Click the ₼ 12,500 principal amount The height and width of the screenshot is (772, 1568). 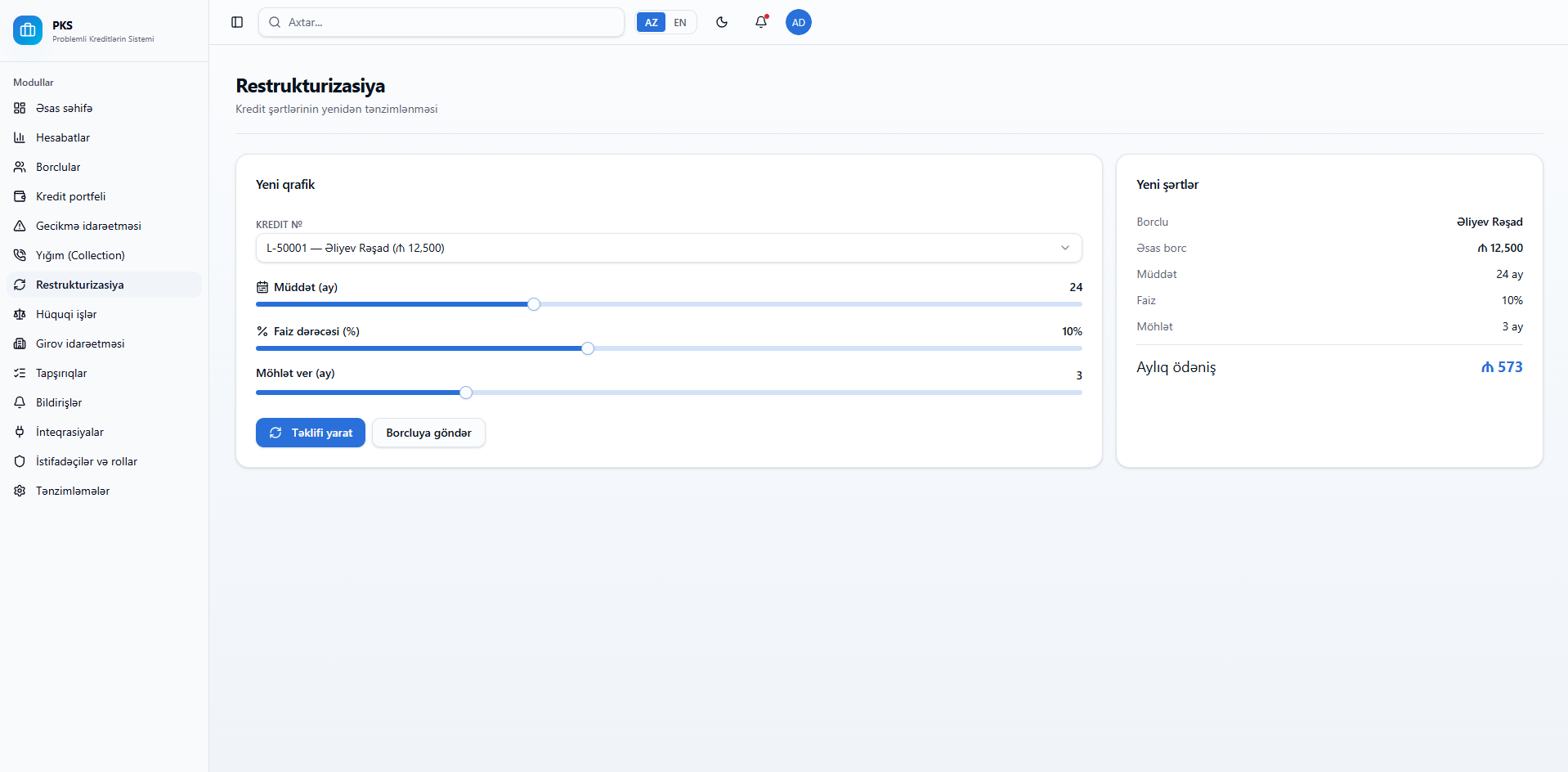[x=1500, y=248]
